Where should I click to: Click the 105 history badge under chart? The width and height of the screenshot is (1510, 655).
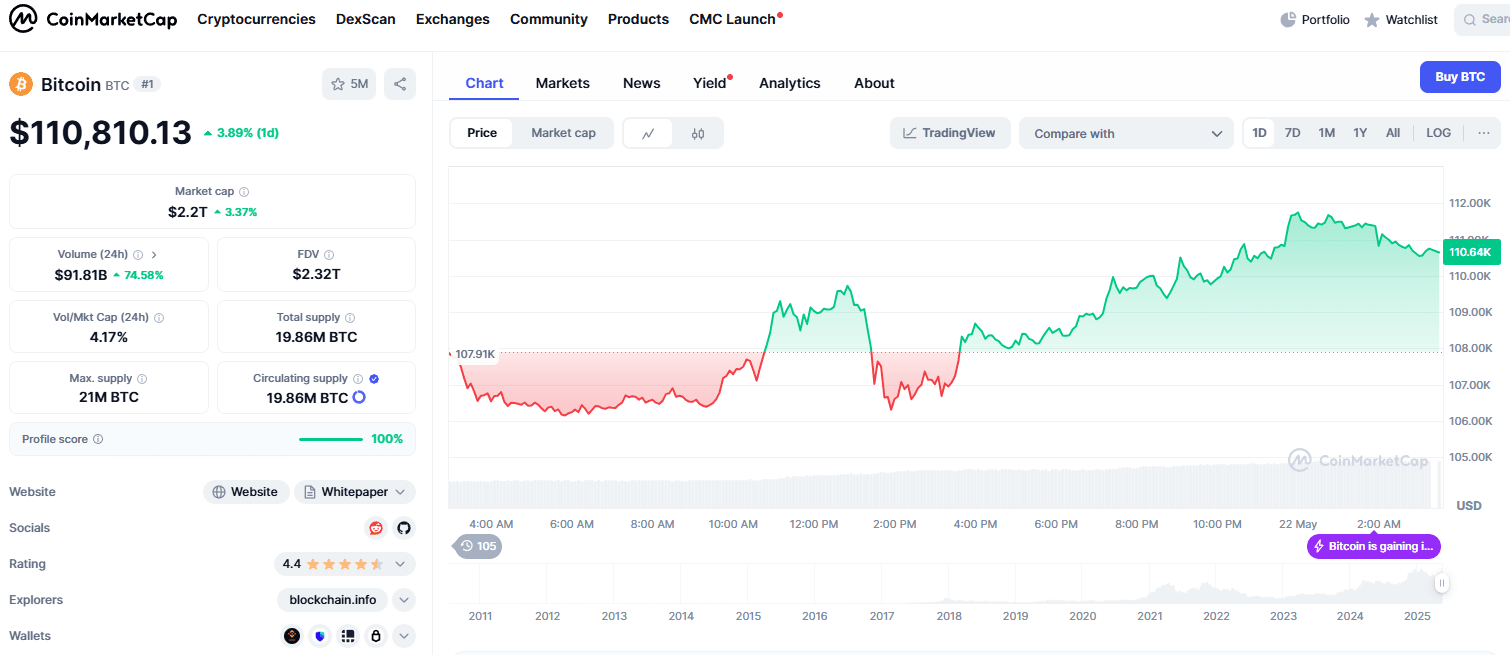(478, 546)
